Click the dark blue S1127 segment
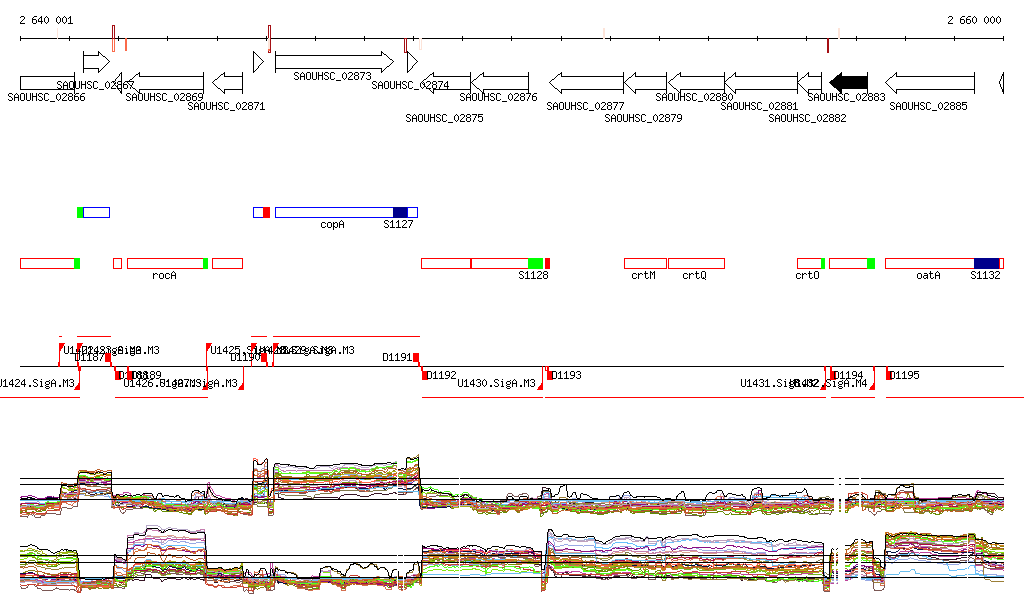Viewport: 1024px width, 611px height. (400, 212)
